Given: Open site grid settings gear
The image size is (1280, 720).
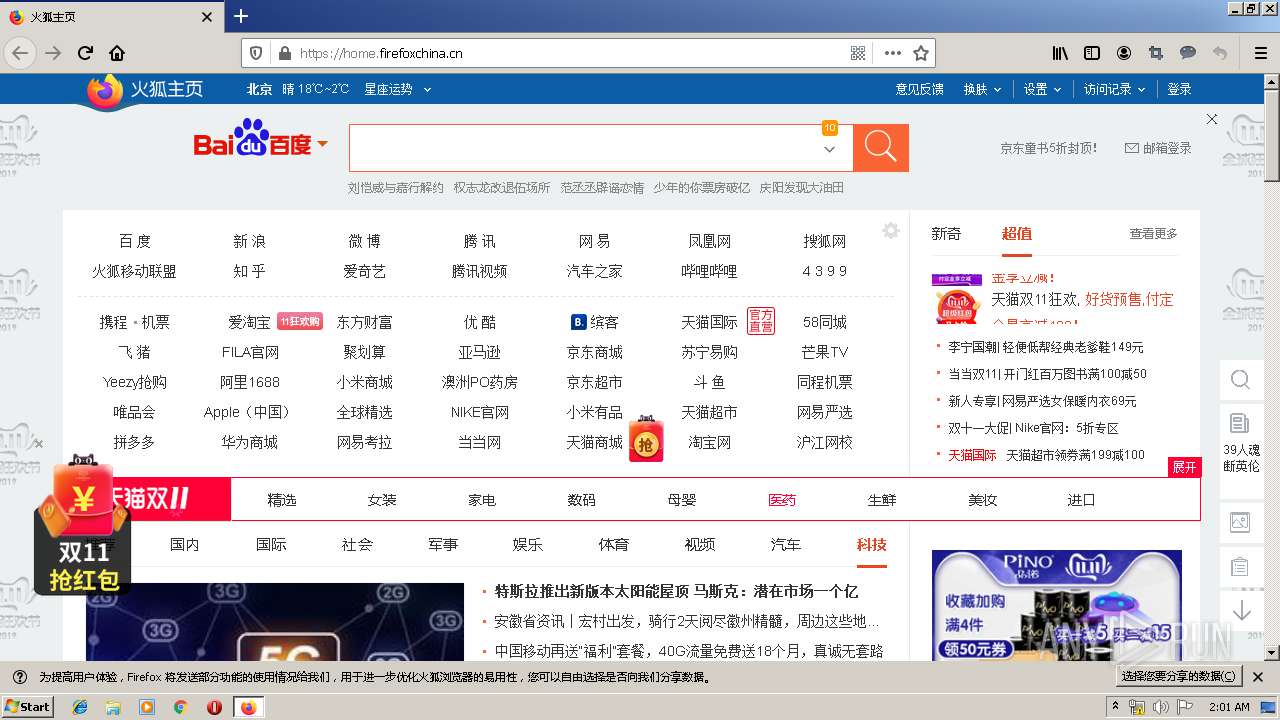Looking at the screenshot, I should tap(891, 231).
